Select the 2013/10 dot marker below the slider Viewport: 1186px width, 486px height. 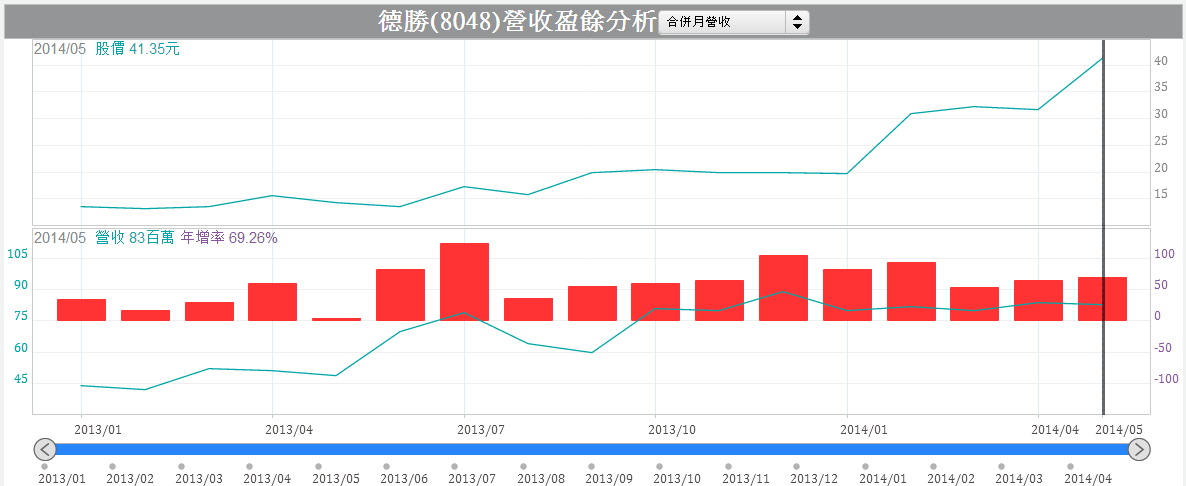point(660,466)
